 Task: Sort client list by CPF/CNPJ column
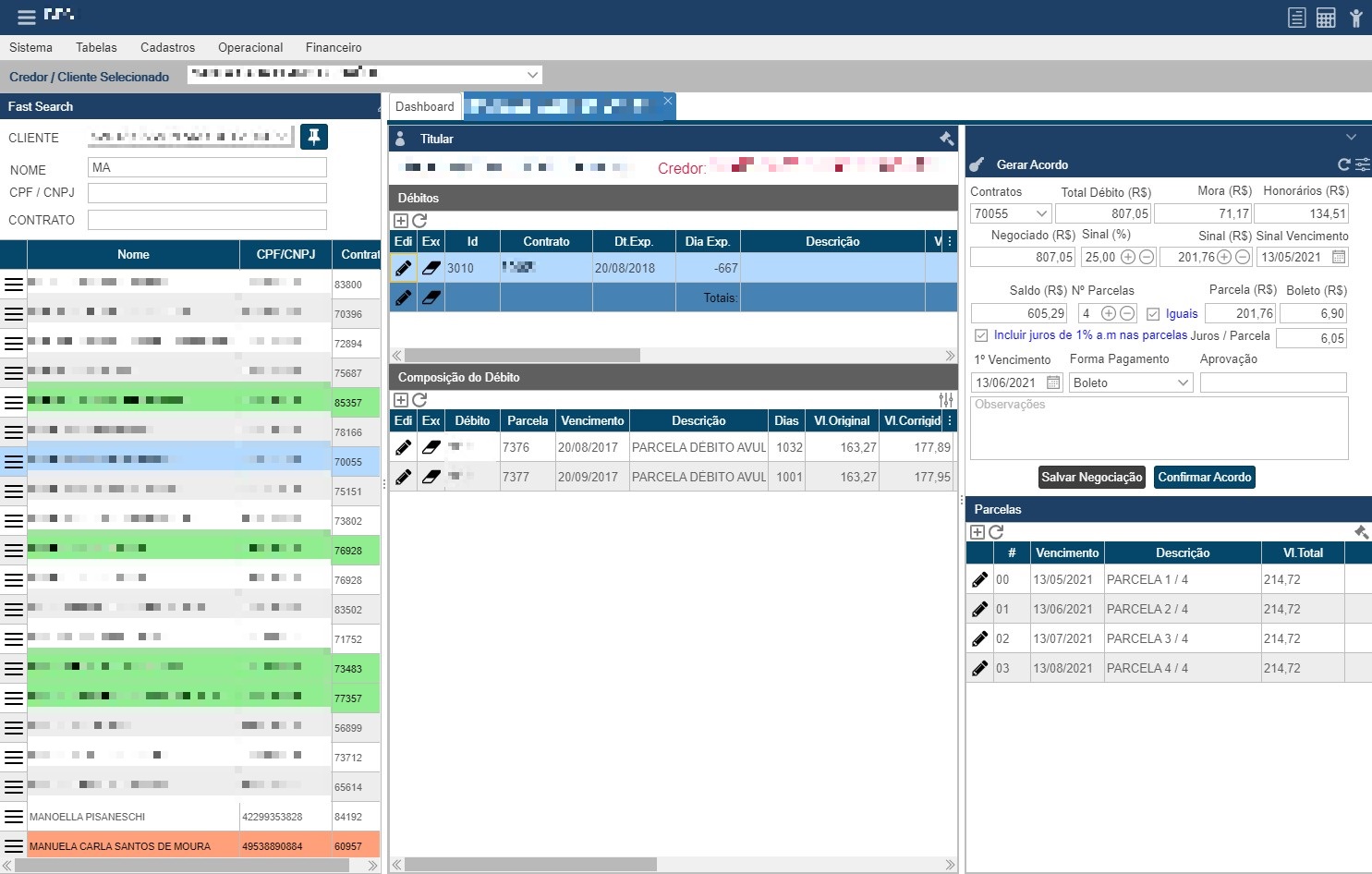(285, 254)
